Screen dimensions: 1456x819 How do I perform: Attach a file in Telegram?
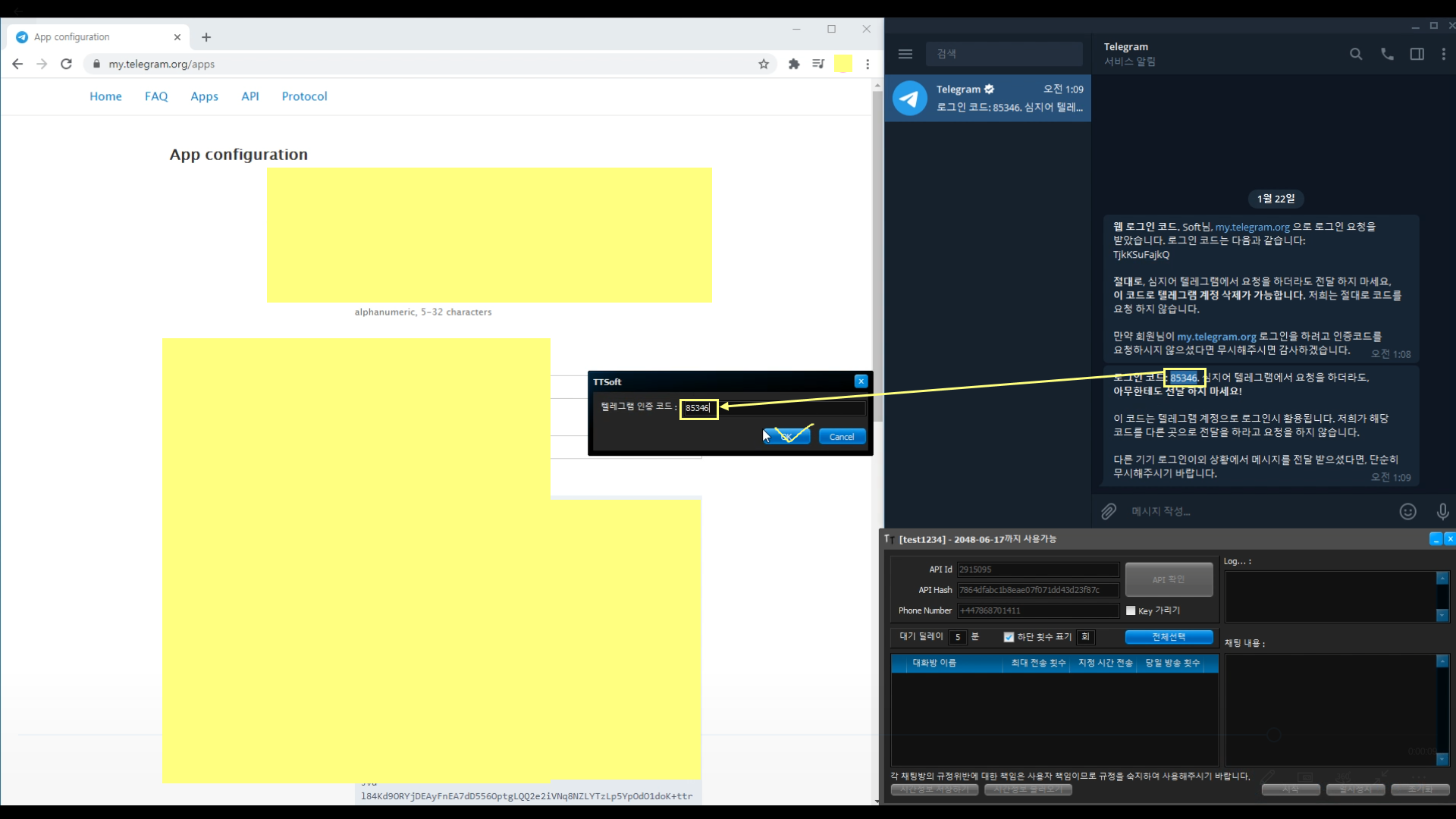tap(1109, 512)
